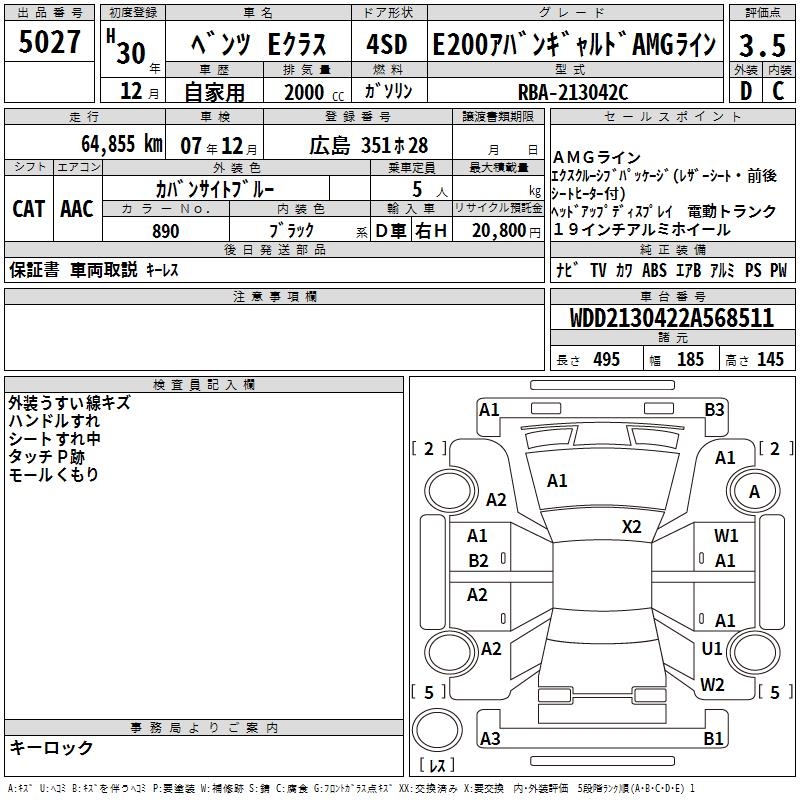Click the exterior grade D
Image resolution: width=800 pixels, height=800 pixels.
pyautogui.click(x=745, y=91)
